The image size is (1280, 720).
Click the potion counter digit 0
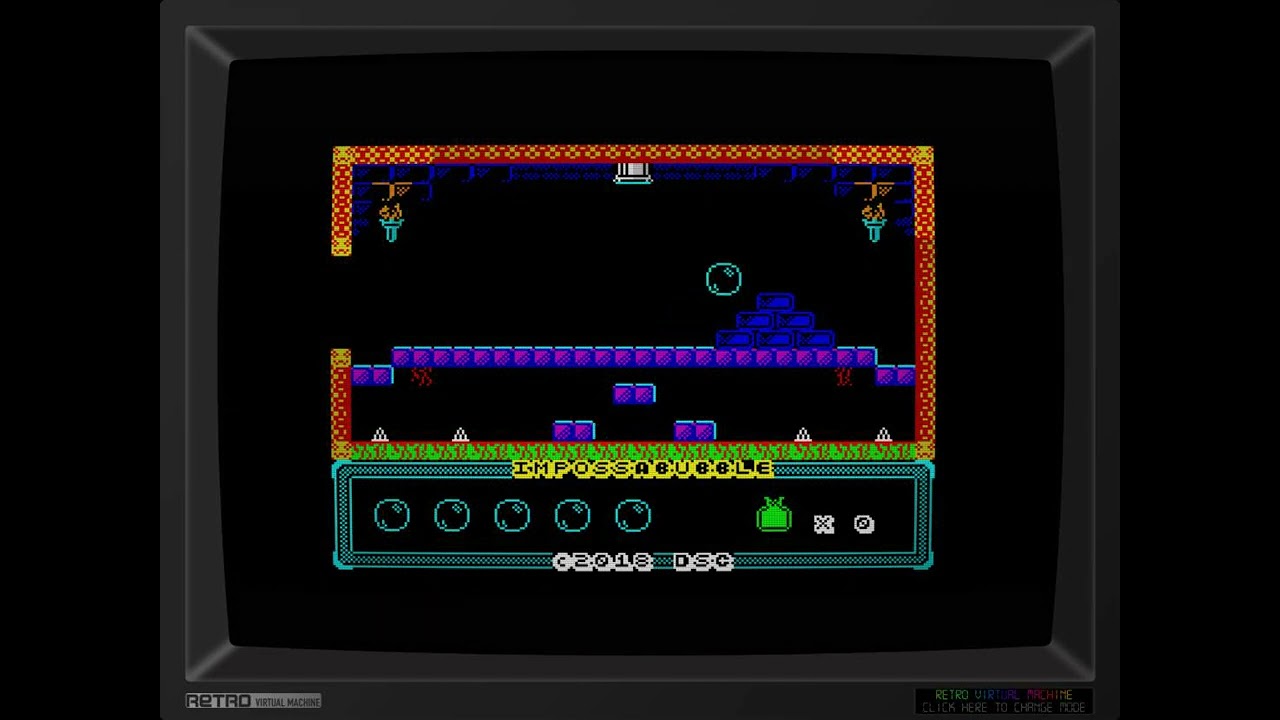(x=864, y=524)
